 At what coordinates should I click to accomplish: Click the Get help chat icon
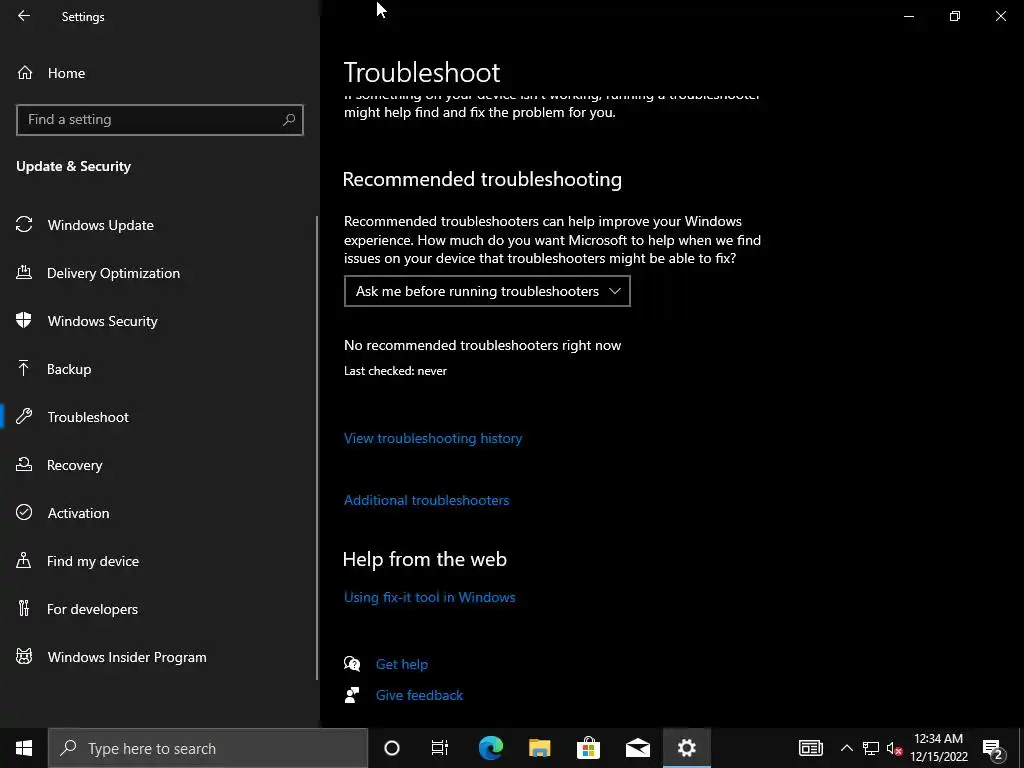(x=352, y=664)
